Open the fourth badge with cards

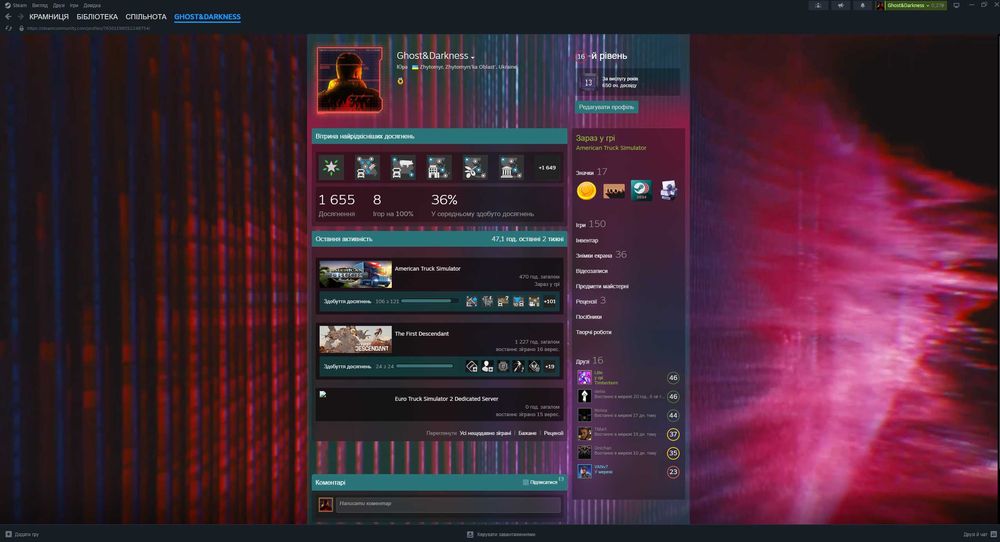point(668,190)
